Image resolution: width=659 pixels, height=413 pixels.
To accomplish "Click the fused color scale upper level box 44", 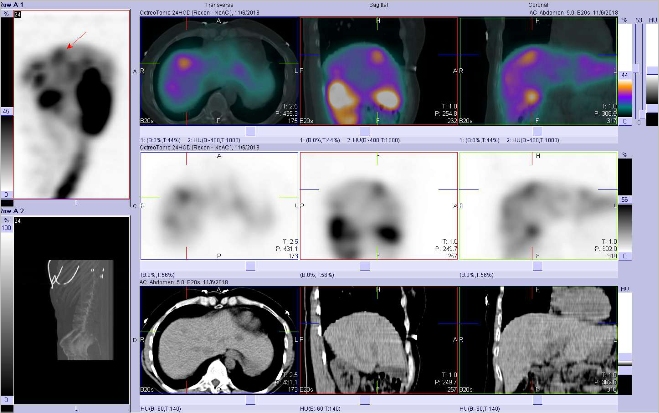I will 625,75.
